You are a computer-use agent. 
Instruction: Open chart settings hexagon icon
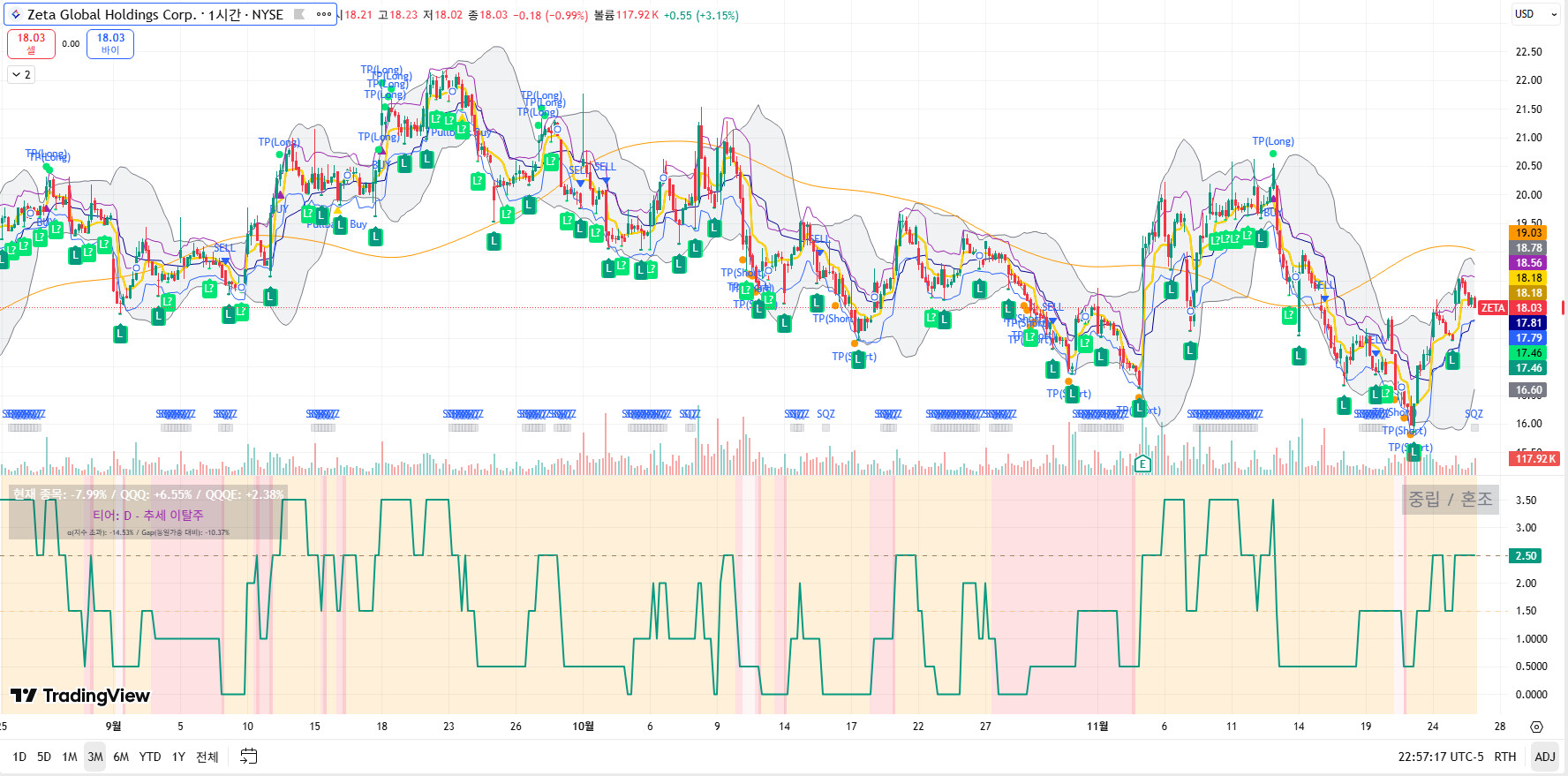point(1536,727)
